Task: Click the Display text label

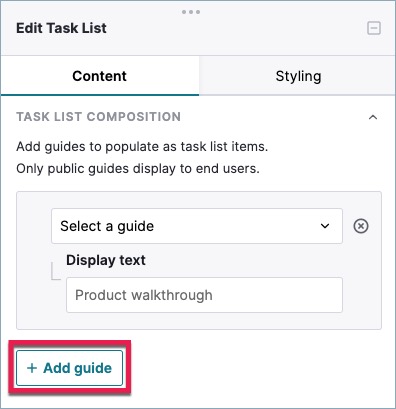Action: click(x=106, y=260)
